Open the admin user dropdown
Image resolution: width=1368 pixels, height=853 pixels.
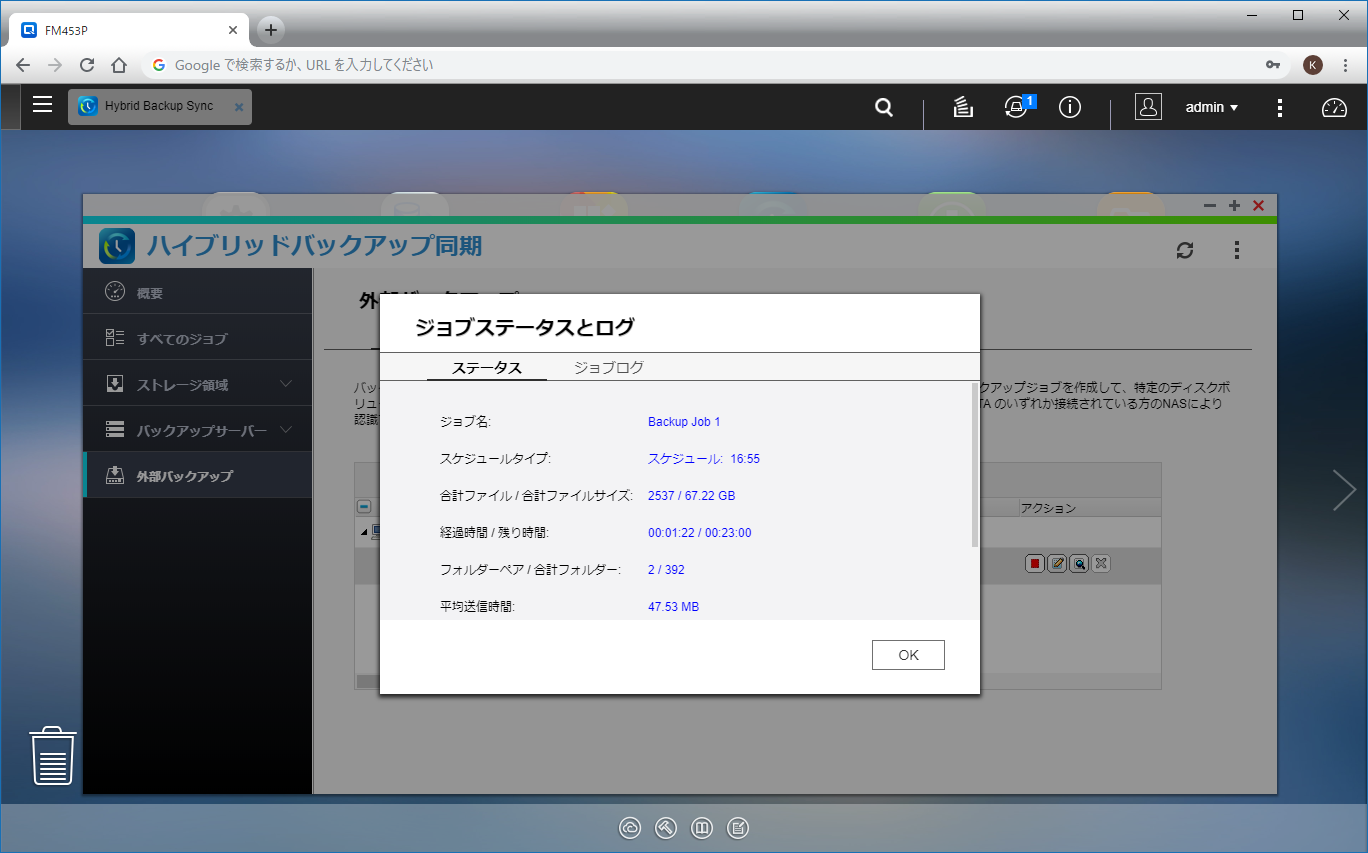[1211, 108]
